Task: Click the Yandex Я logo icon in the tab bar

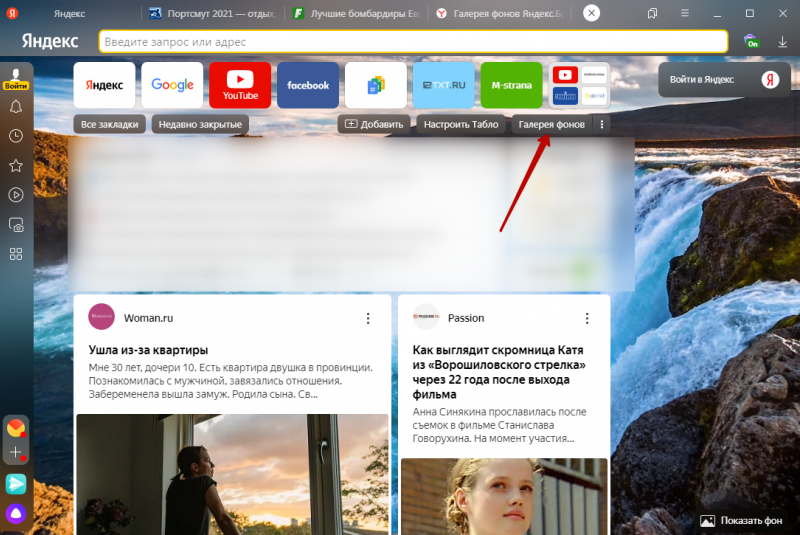Action: 12,13
